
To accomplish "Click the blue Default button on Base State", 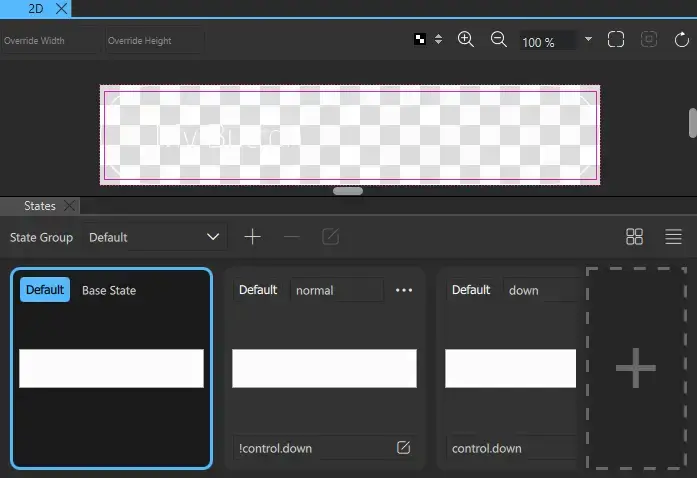I will click(x=45, y=290).
